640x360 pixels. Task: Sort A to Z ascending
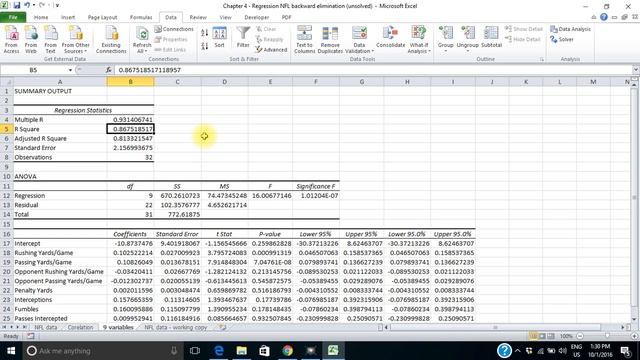[x=204, y=33]
